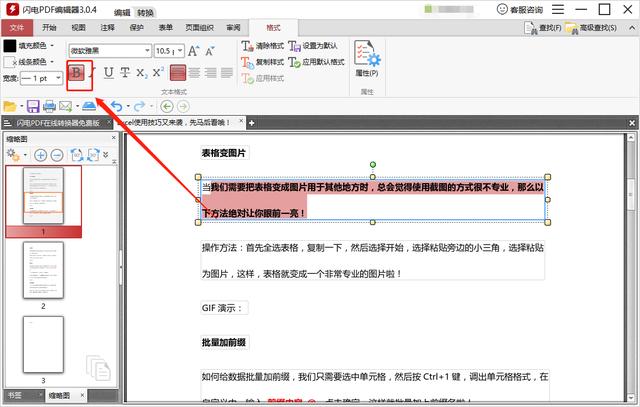
Task: Switch to the 保护 ribbon tab
Action: pos(136,28)
